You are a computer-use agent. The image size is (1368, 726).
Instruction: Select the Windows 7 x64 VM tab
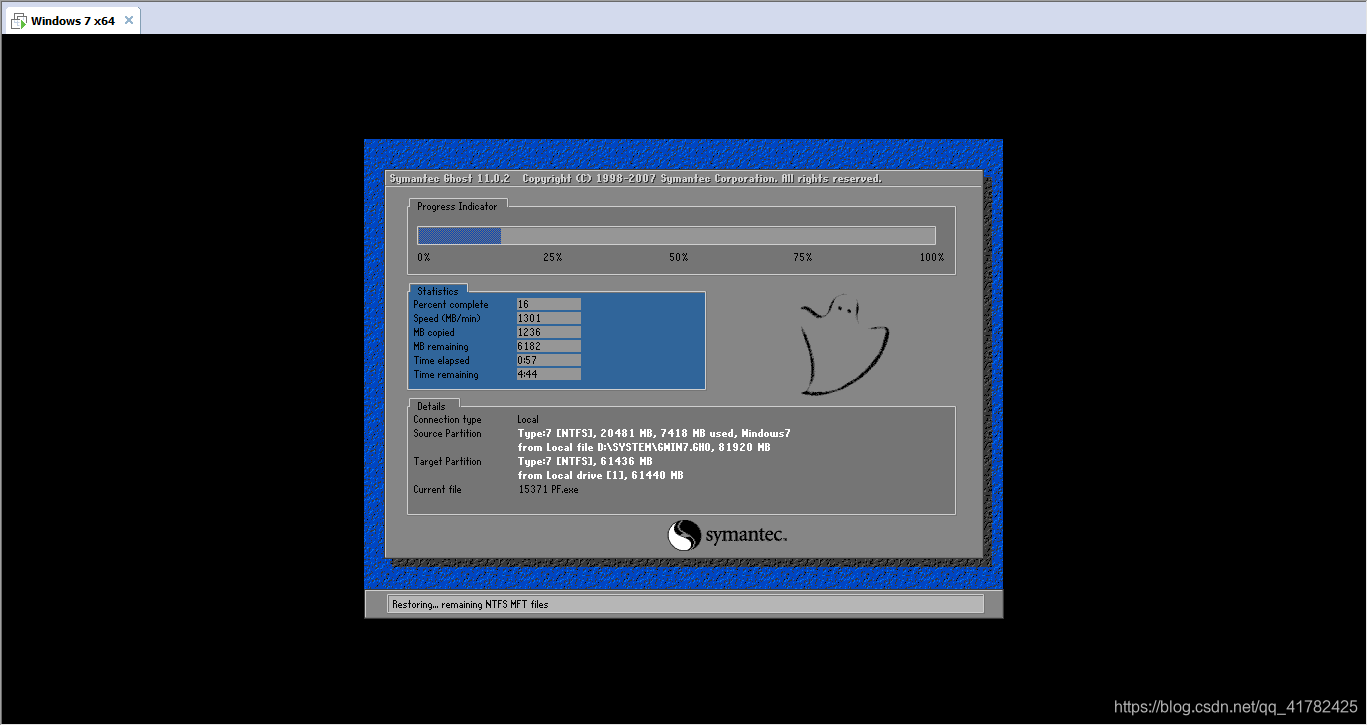point(71,20)
